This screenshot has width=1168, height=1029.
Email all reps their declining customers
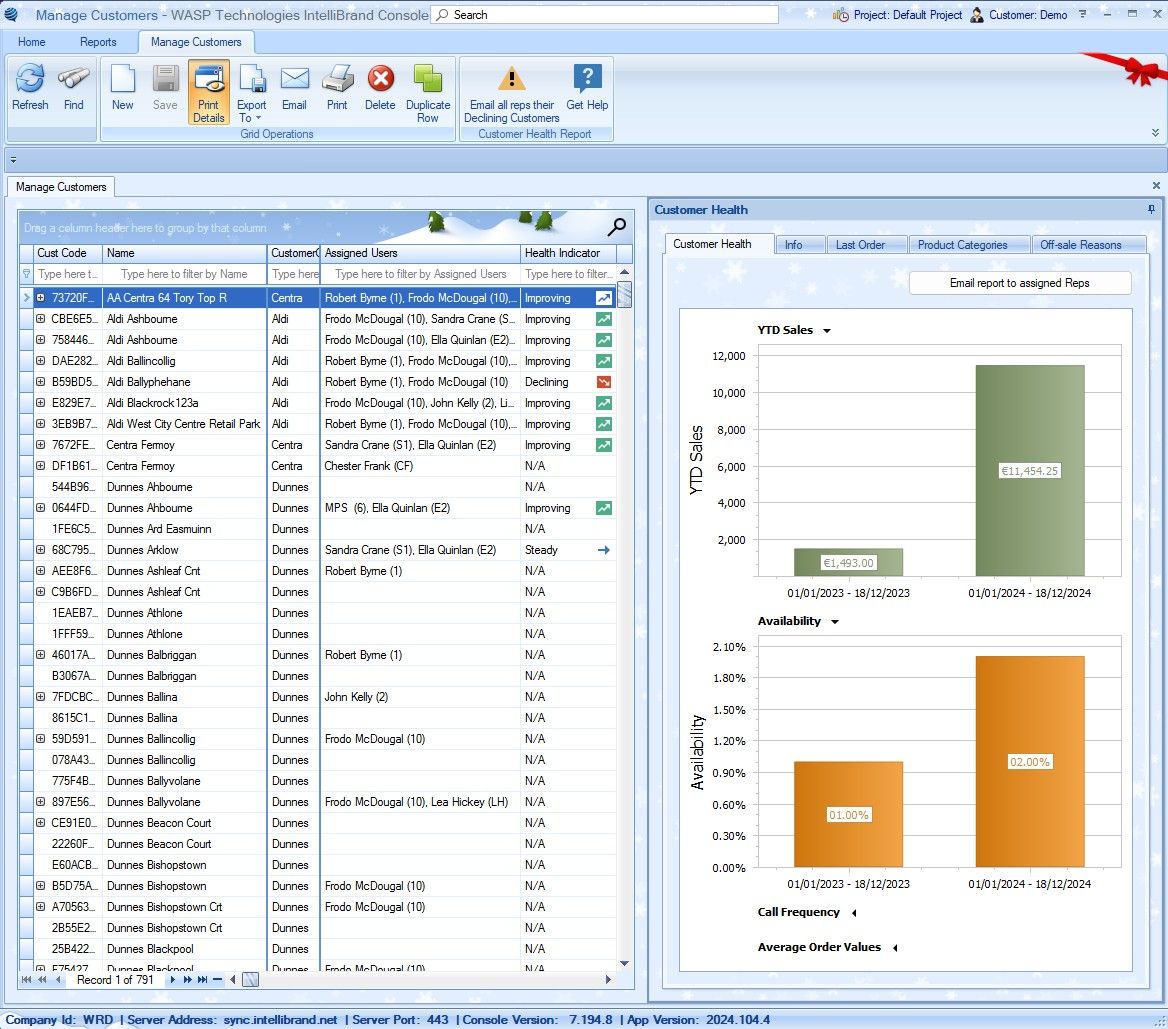(512, 91)
